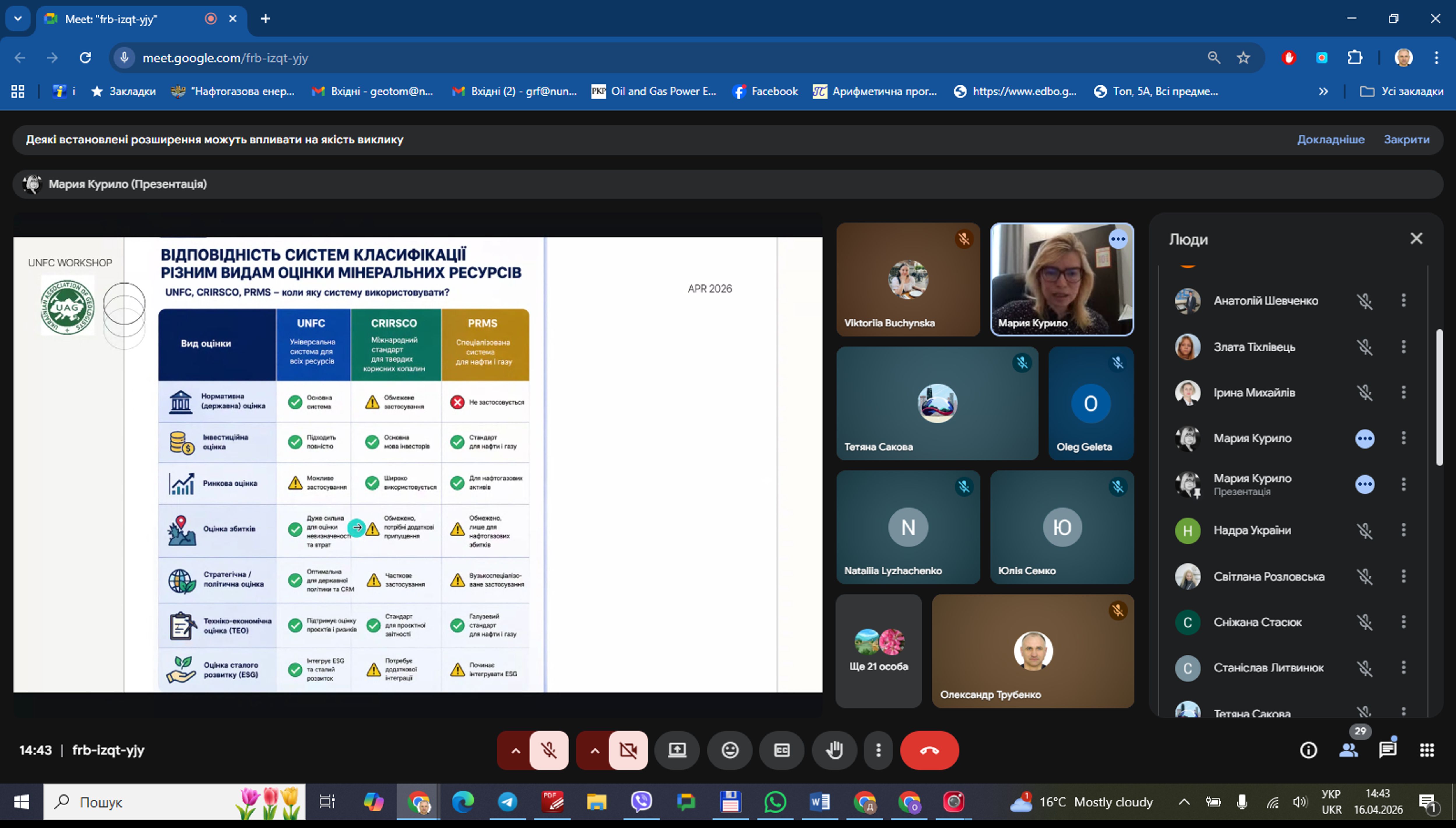Screen dimensions: 1456x828
Task: Click the Тетяна Сакова participant tile
Action: tap(937, 403)
